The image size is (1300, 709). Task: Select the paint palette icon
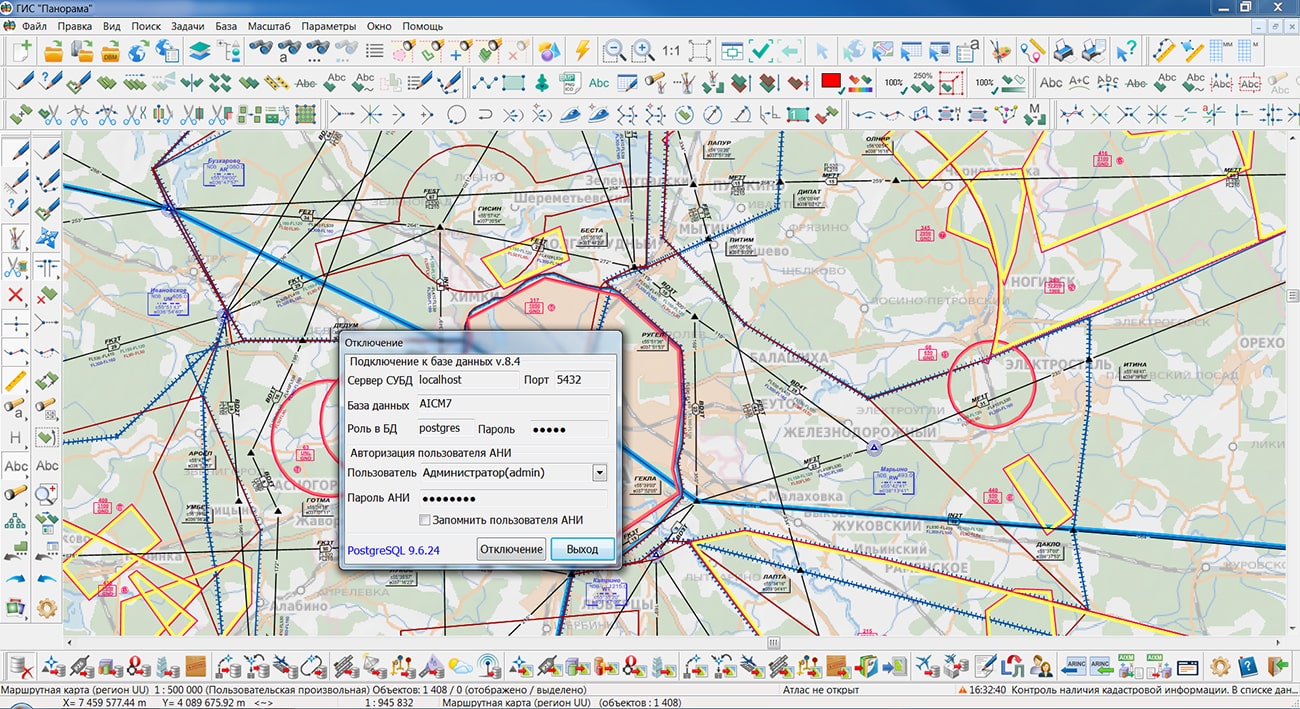pyautogui.click(x=1001, y=50)
